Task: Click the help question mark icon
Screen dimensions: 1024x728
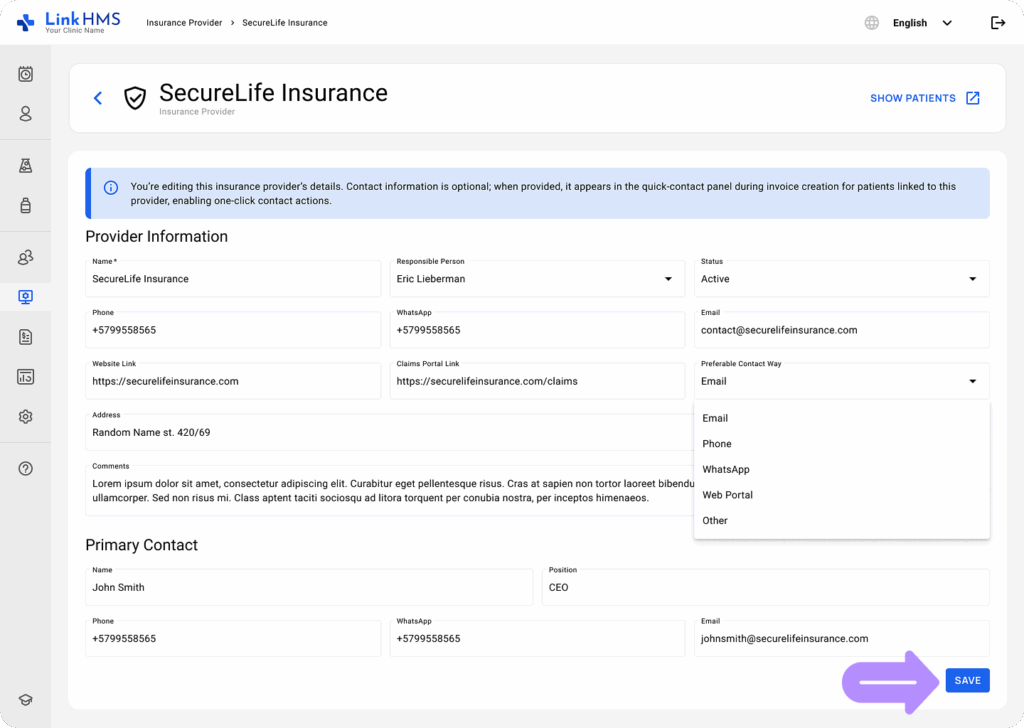Action: point(26,468)
